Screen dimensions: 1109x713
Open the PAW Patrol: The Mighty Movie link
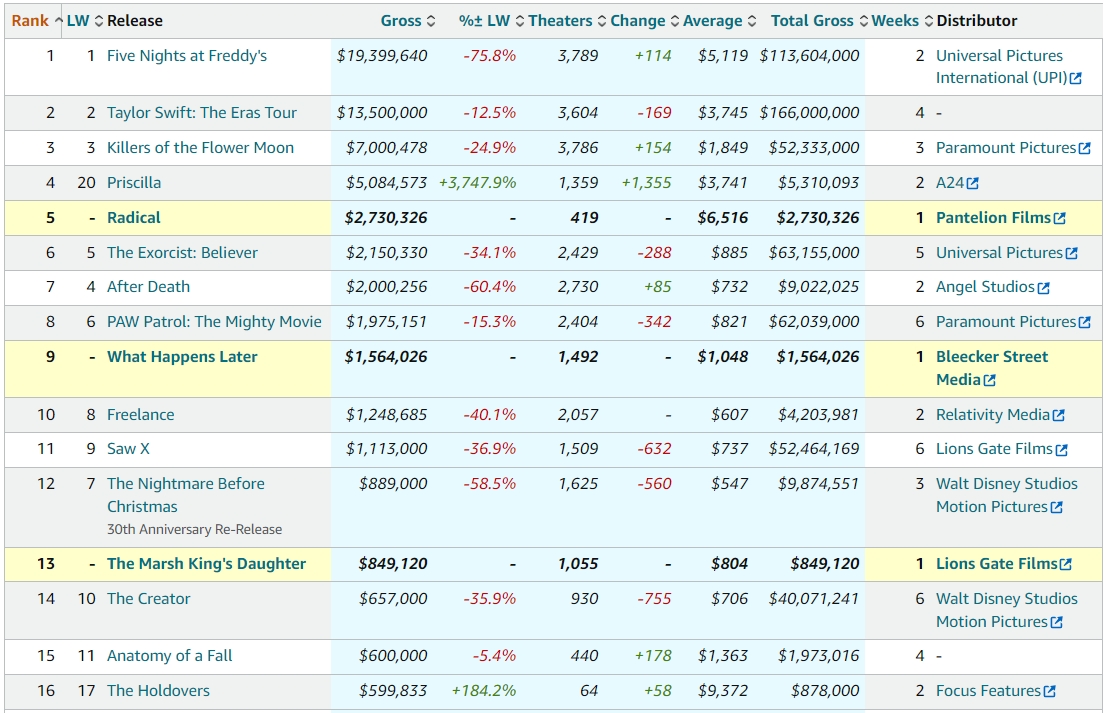pos(214,322)
